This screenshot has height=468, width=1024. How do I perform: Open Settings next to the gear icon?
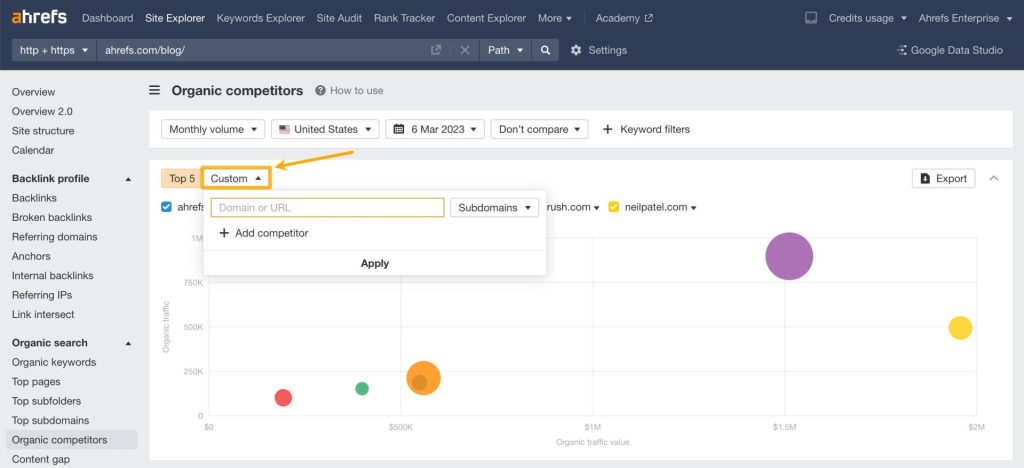(x=598, y=50)
